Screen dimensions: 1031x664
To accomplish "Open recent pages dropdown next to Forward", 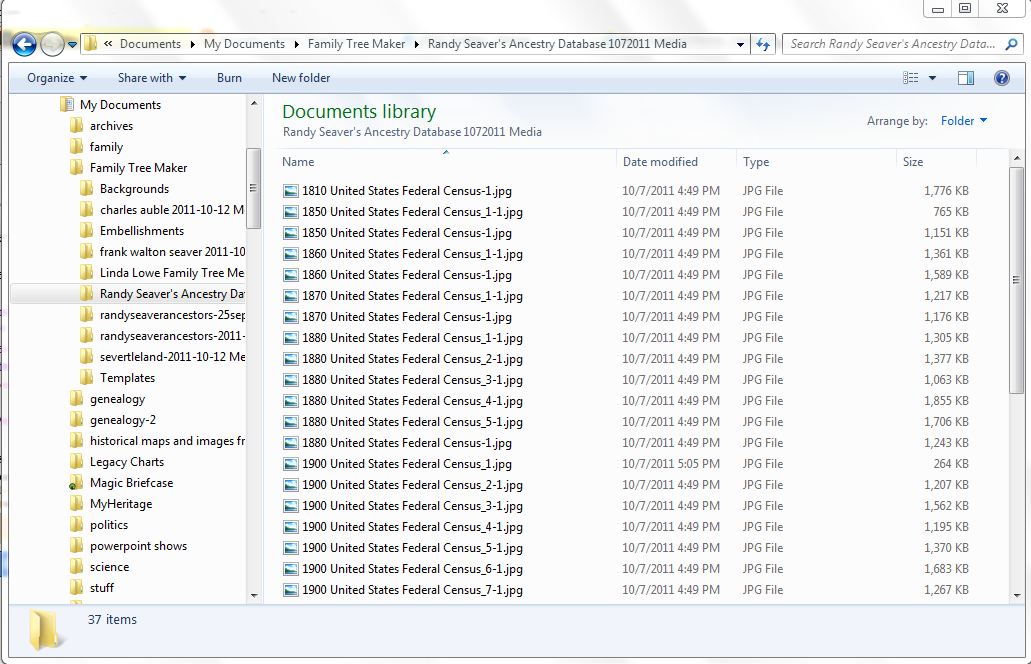I will (x=72, y=45).
